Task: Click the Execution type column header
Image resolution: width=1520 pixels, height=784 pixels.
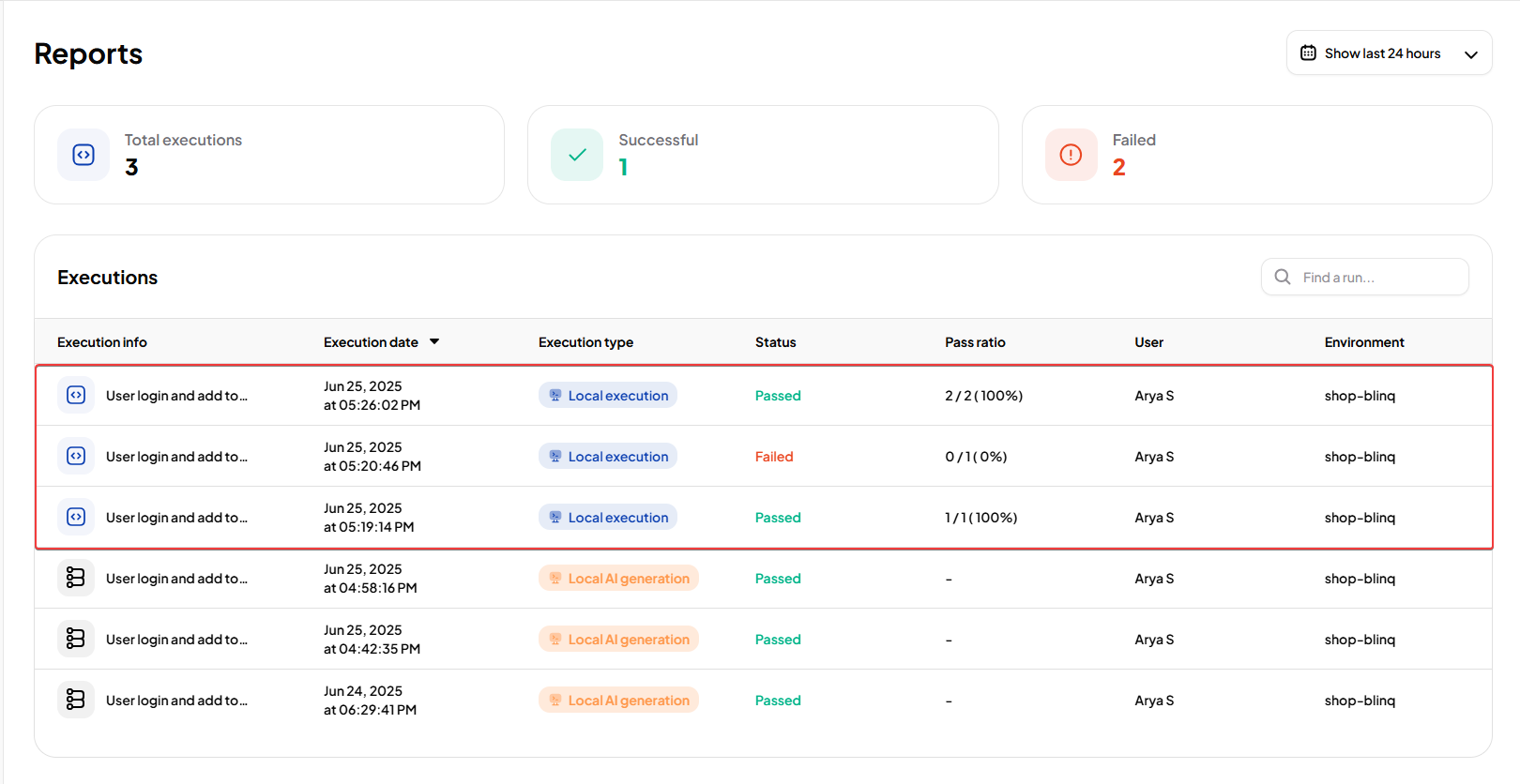Action: click(585, 342)
